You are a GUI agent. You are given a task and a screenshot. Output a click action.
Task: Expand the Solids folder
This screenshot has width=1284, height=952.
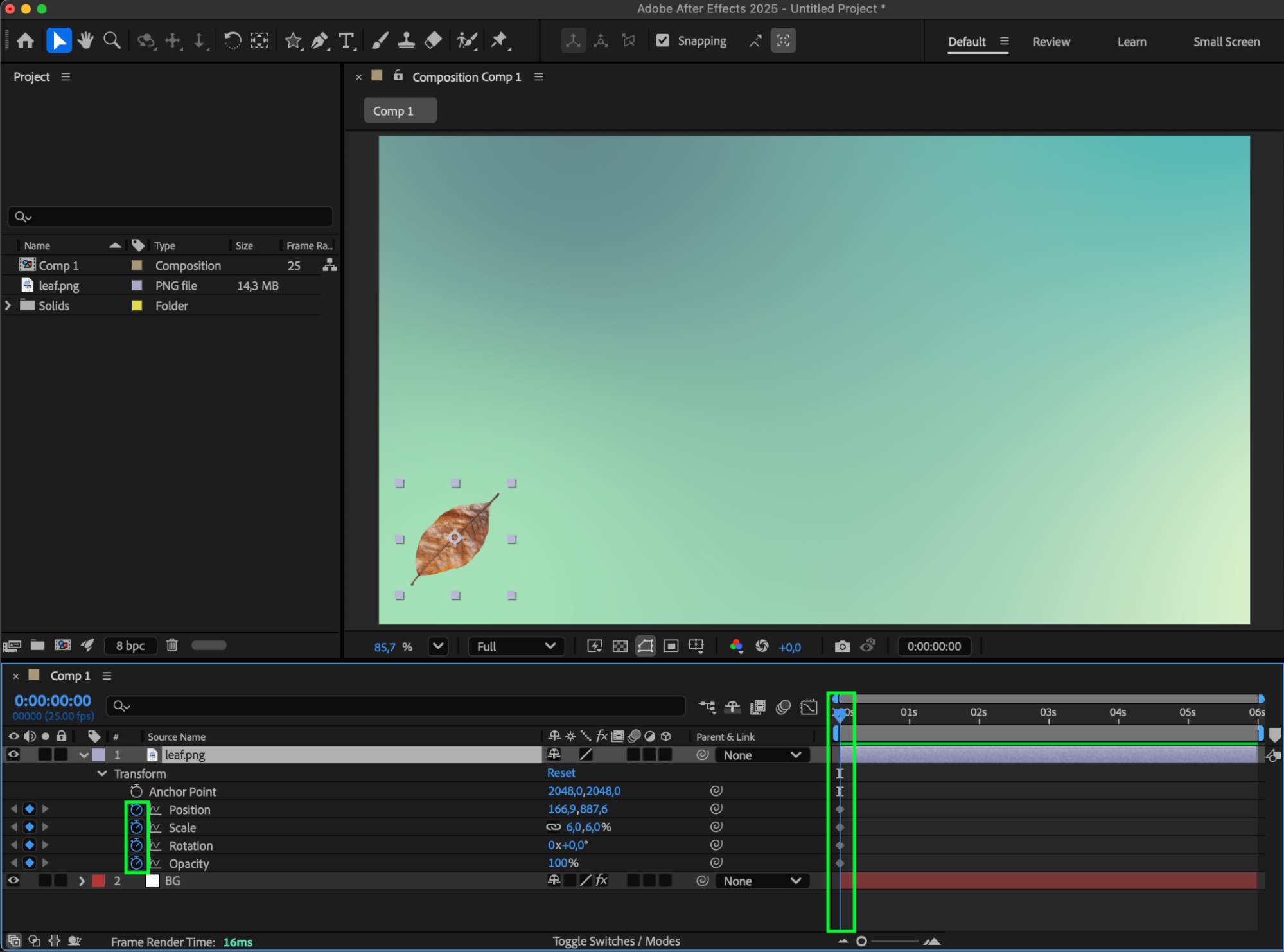point(8,306)
